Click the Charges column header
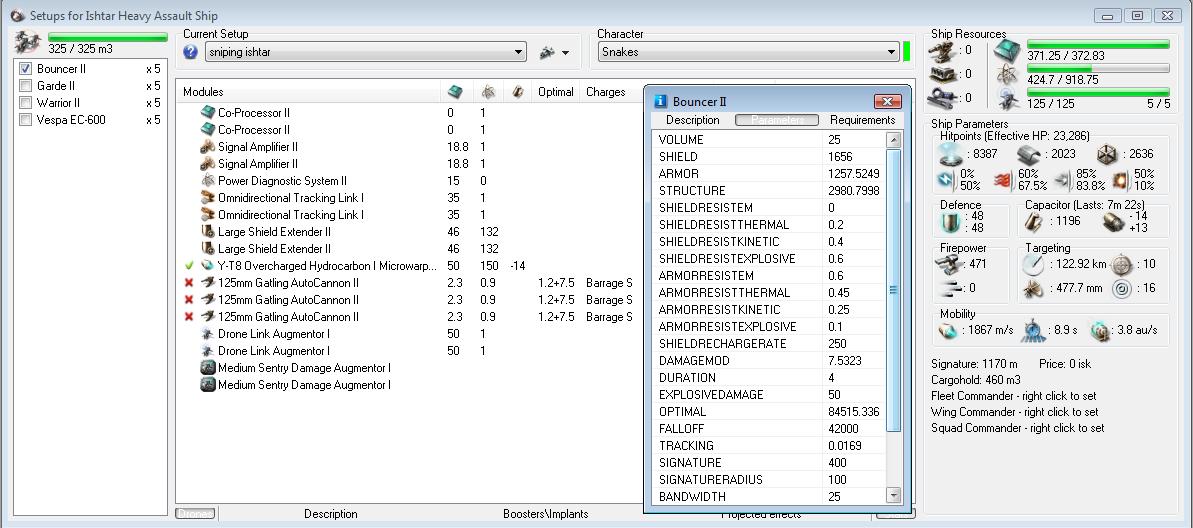 click(x=606, y=92)
